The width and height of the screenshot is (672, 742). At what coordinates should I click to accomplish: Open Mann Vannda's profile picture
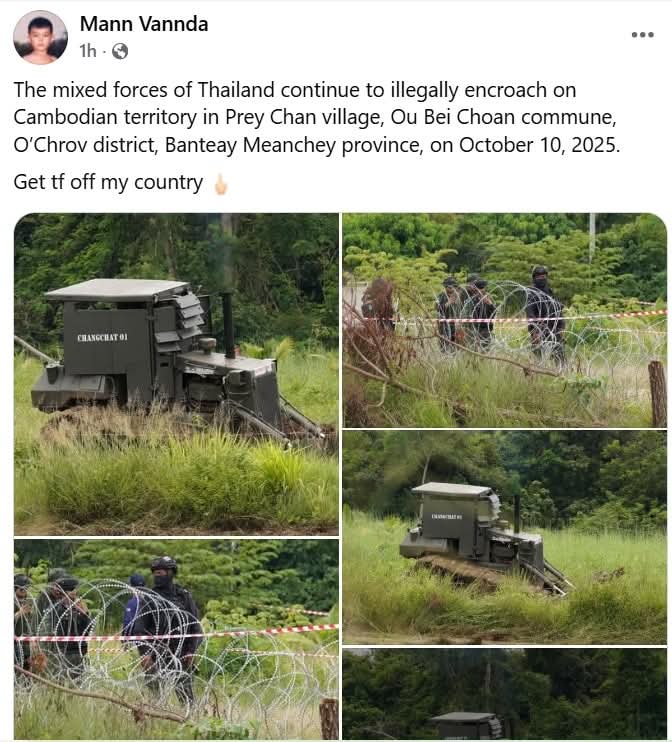pos(41,37)
